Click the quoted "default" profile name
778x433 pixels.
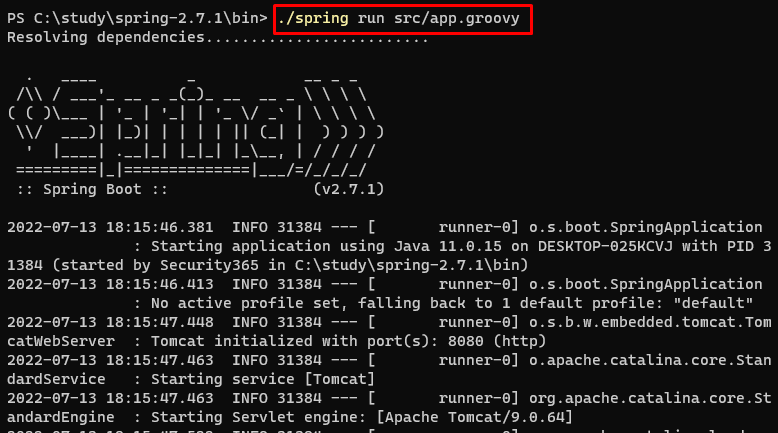713,303
